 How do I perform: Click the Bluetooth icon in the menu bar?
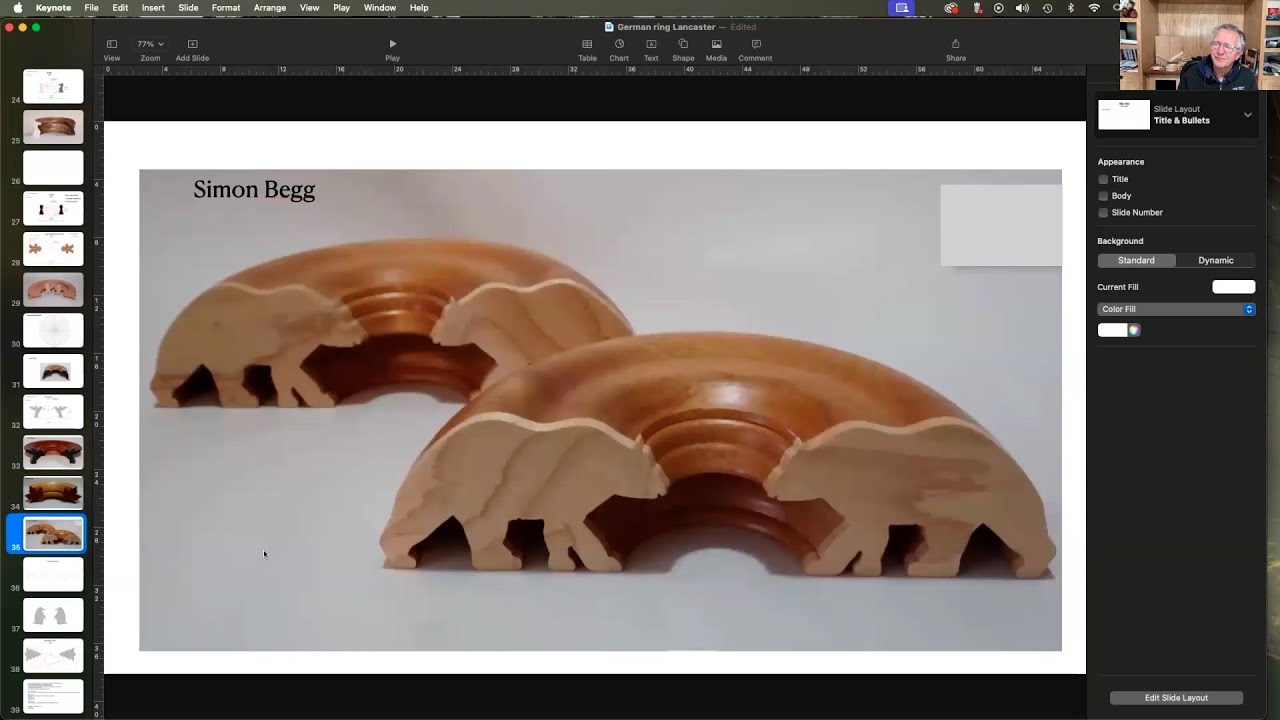click(x=1071, y=8)
